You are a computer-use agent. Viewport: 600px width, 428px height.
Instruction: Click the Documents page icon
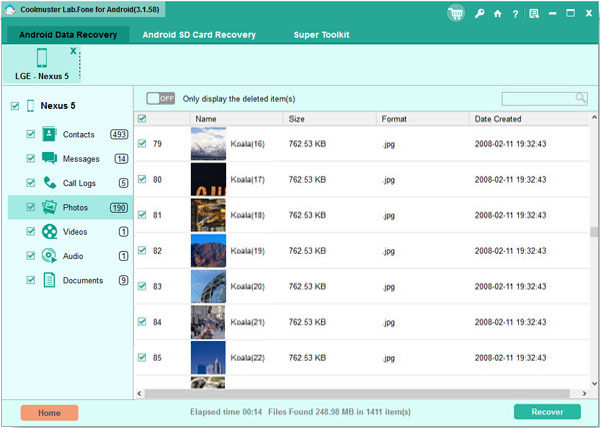pos(49,280)
